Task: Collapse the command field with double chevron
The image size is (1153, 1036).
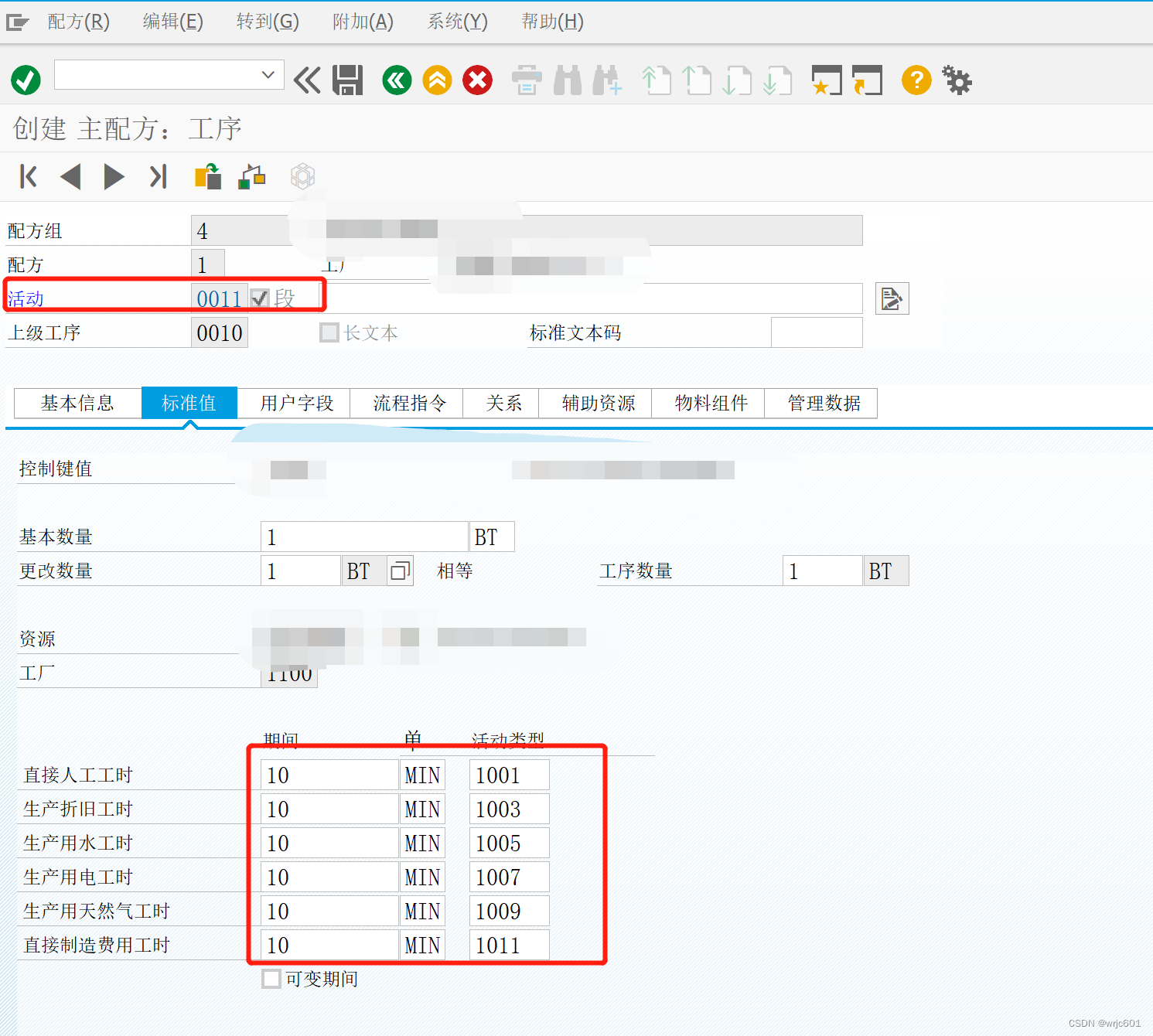Action: point(307,80)
